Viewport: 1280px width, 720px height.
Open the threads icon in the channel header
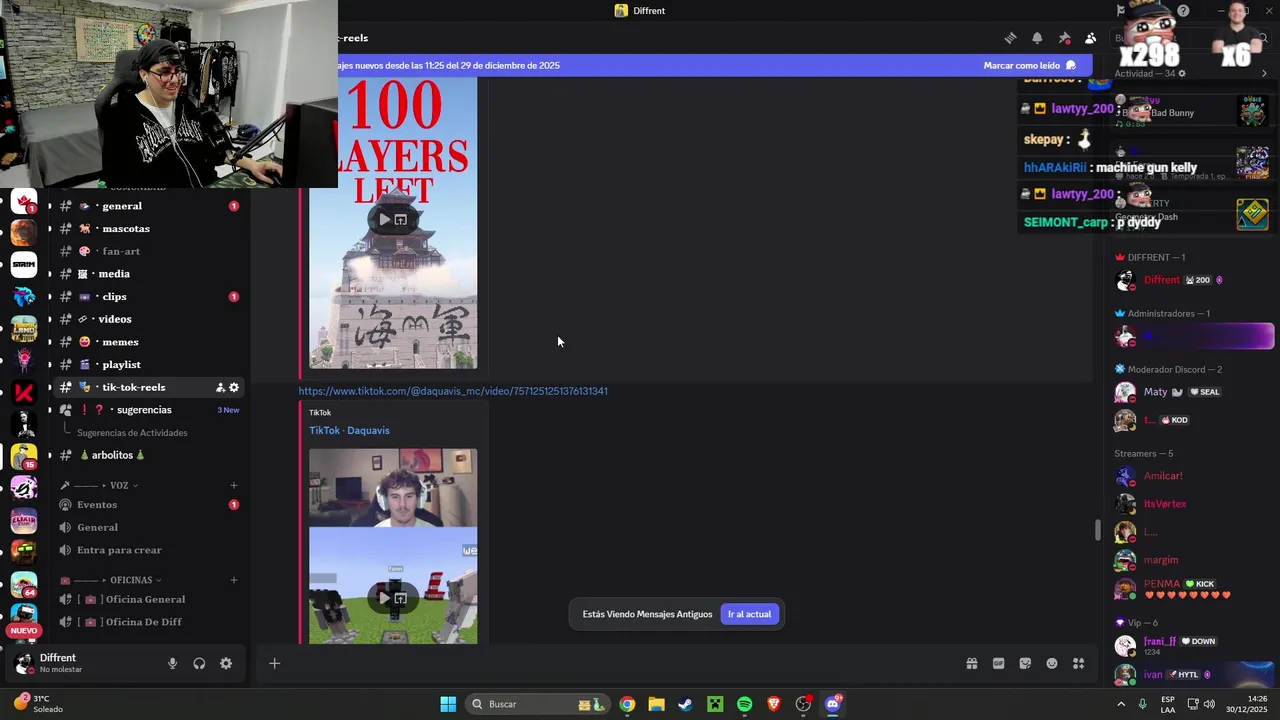point(1010,38)
